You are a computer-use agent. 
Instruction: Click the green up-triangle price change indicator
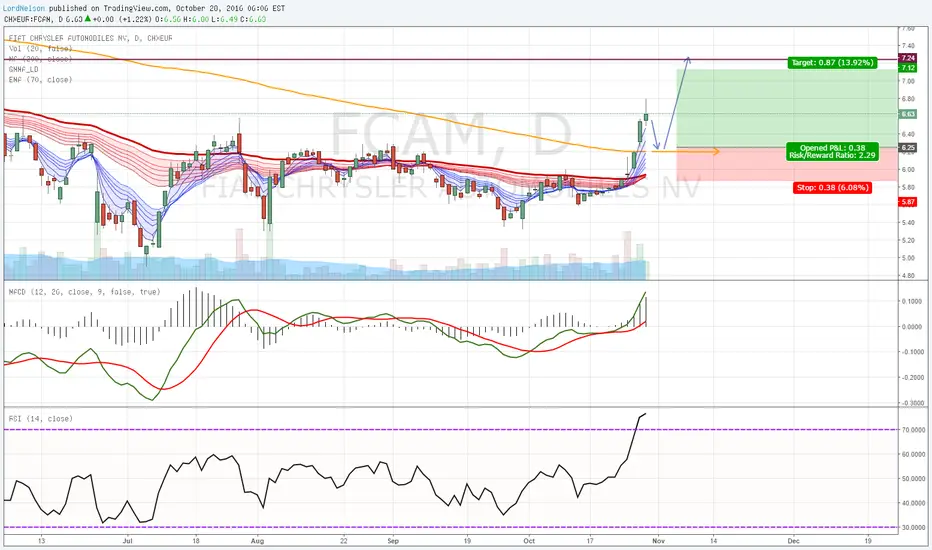87,18
